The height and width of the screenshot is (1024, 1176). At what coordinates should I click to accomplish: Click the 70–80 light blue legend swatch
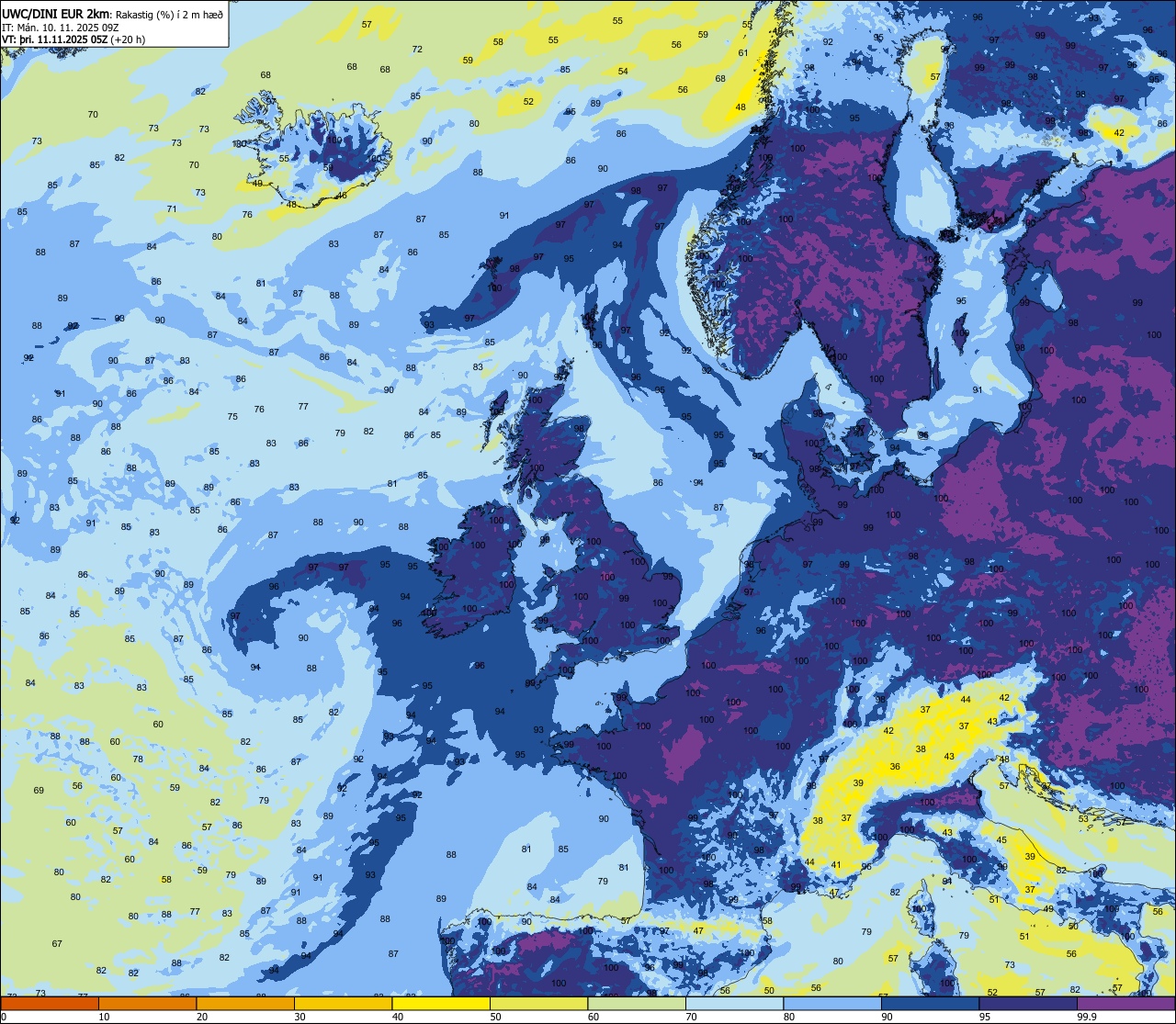pos(734,1003)
